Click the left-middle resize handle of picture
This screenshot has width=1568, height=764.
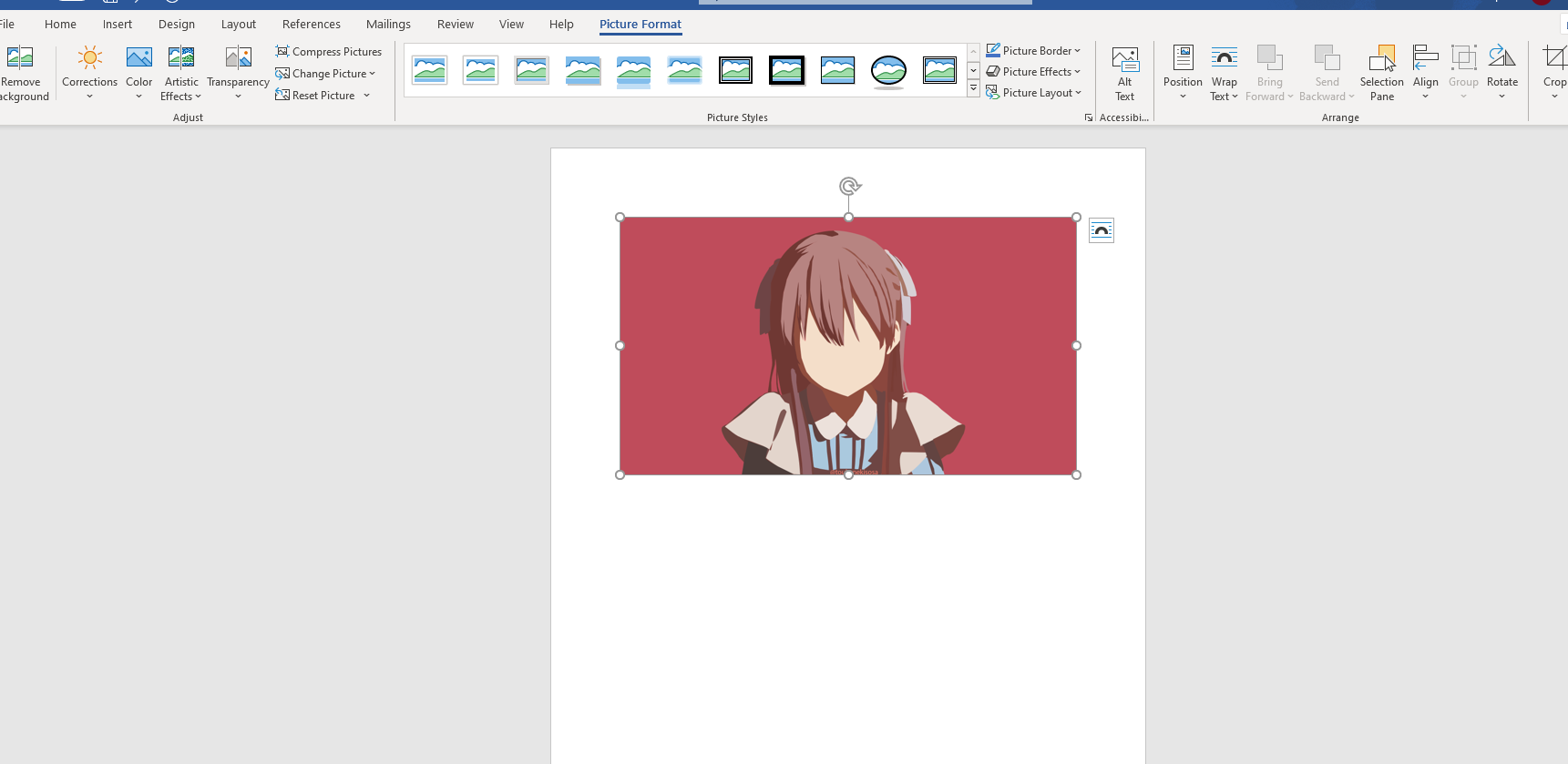click(x=620, y=346)
